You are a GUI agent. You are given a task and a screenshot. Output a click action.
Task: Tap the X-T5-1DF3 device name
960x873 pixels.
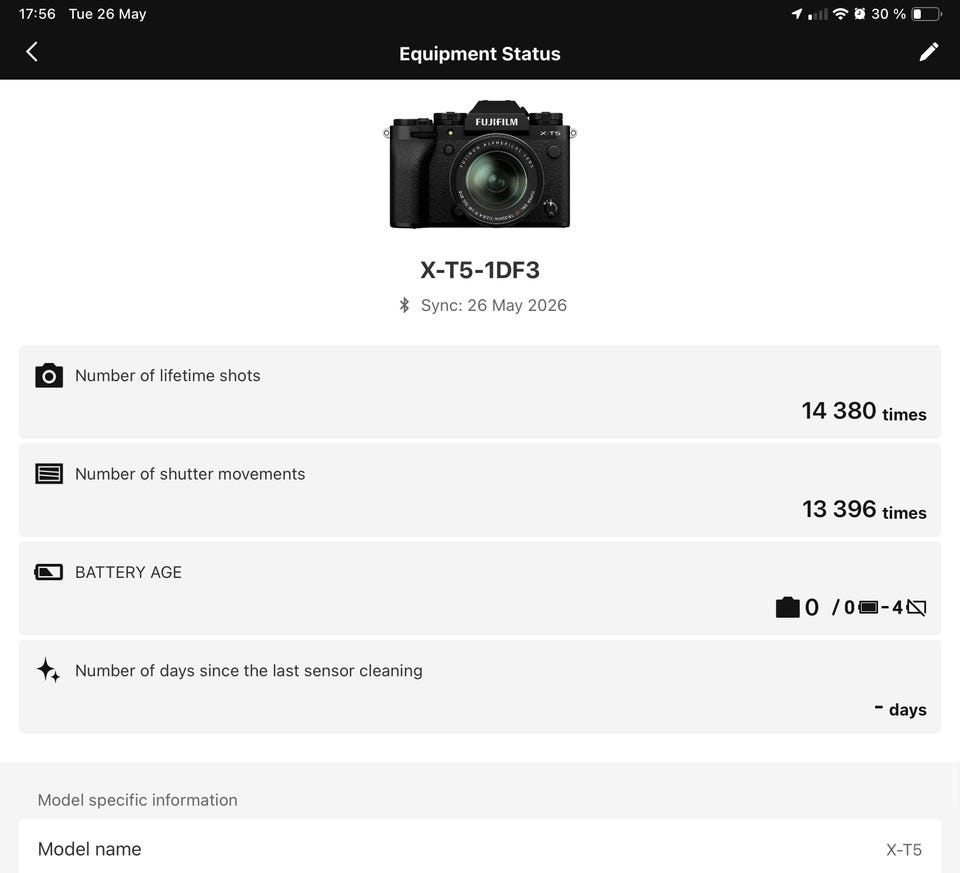[479, 270]
